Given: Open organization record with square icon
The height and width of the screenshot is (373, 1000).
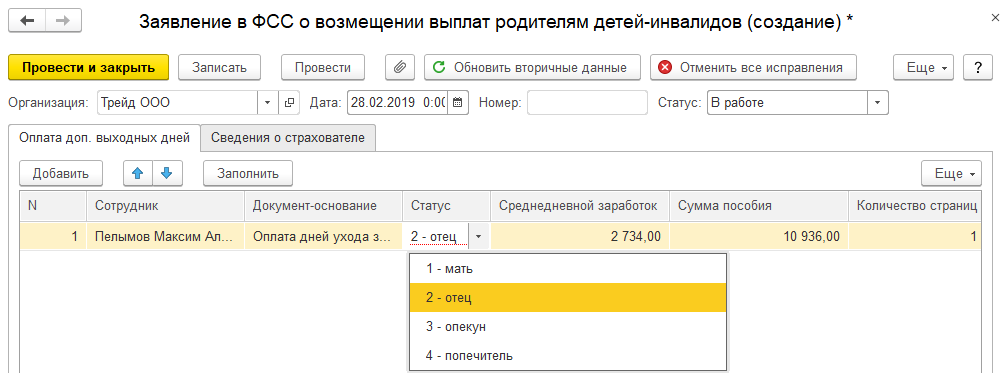Looking at the screenshot, I should click(289, 102).
